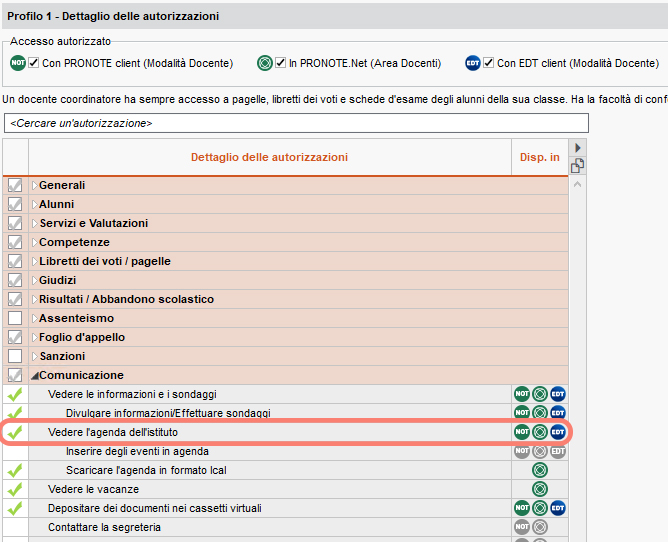Click NOT icon in Divulgare informazioni row
The height and width of the screenshot is (542, 668).
coord(522,412)
